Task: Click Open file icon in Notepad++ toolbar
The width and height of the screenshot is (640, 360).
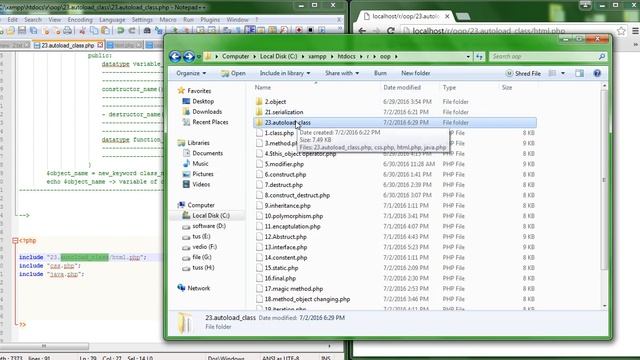Action: (x=11, y=31)
